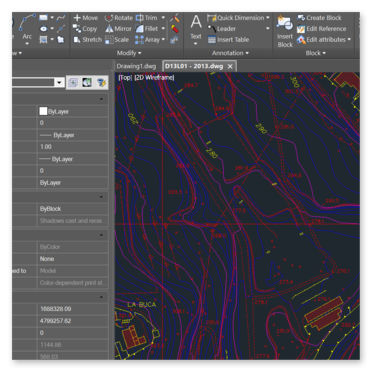This screenshot has width=370, height=370.
Task: Open the [2D Wireframe] visual style menu
Action: tap(154, 78)
